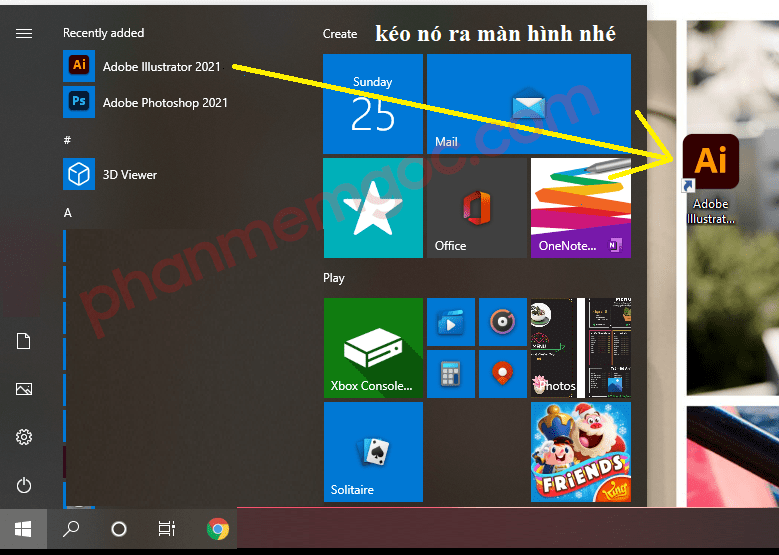Open Adobe Illustrator 2021 from Recently added
Image resolution: width=779 pixels, height=555 pixels.
coord(145,66)
